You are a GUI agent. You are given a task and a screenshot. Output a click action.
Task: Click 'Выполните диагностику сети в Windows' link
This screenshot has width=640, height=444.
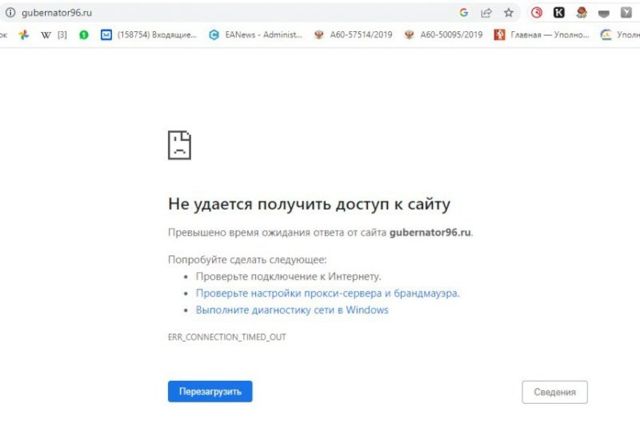coord(292,310)
